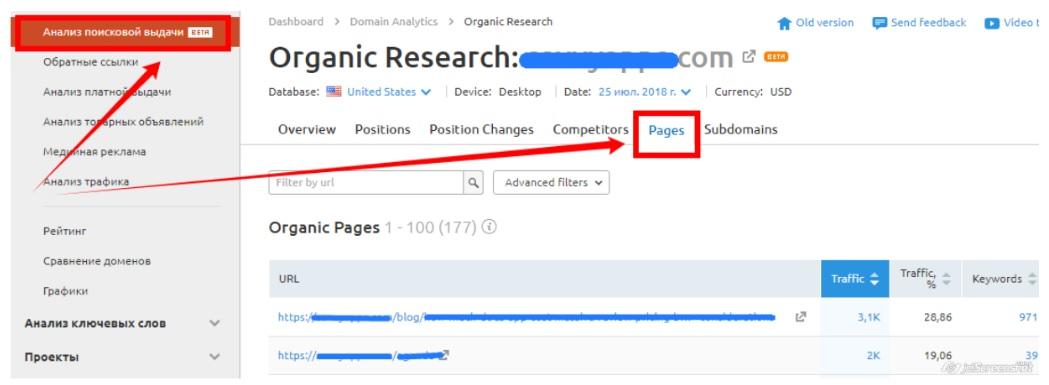Image resolution: width=1049 pixels, height=385 pixels.
Task: Open the Position Changes tab
Action: (482, 130)
